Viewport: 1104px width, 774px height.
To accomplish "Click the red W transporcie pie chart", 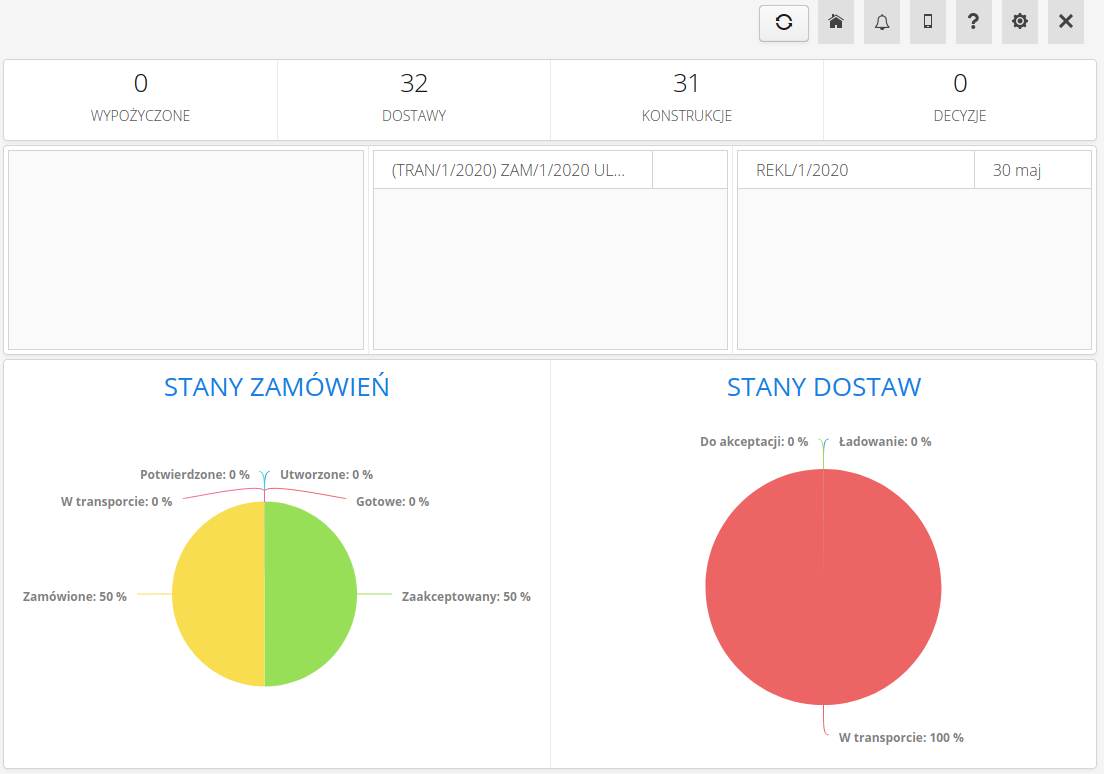I will tap(823, 600).
